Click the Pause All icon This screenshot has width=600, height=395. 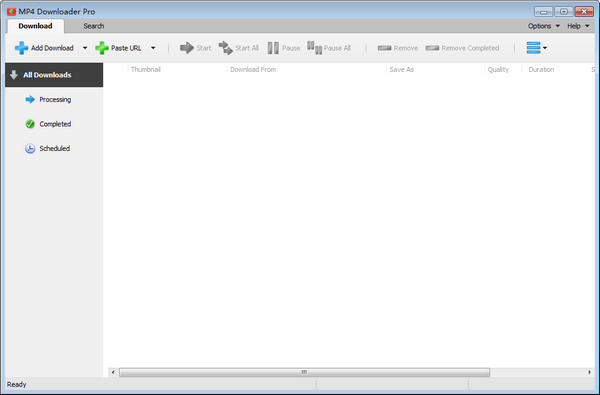[315, 48]
